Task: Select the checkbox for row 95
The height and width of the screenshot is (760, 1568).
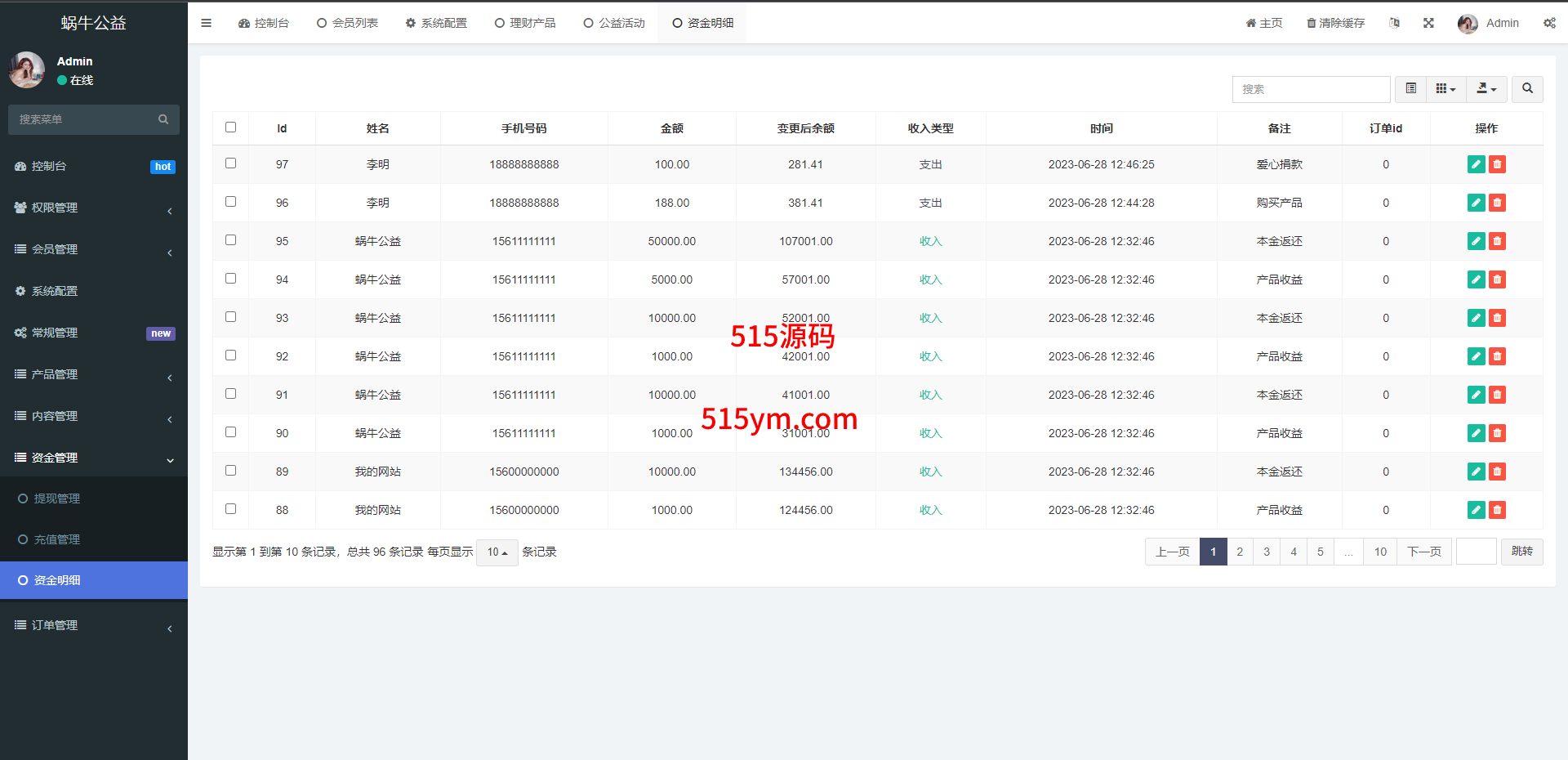Action: [x=230, y=240]
